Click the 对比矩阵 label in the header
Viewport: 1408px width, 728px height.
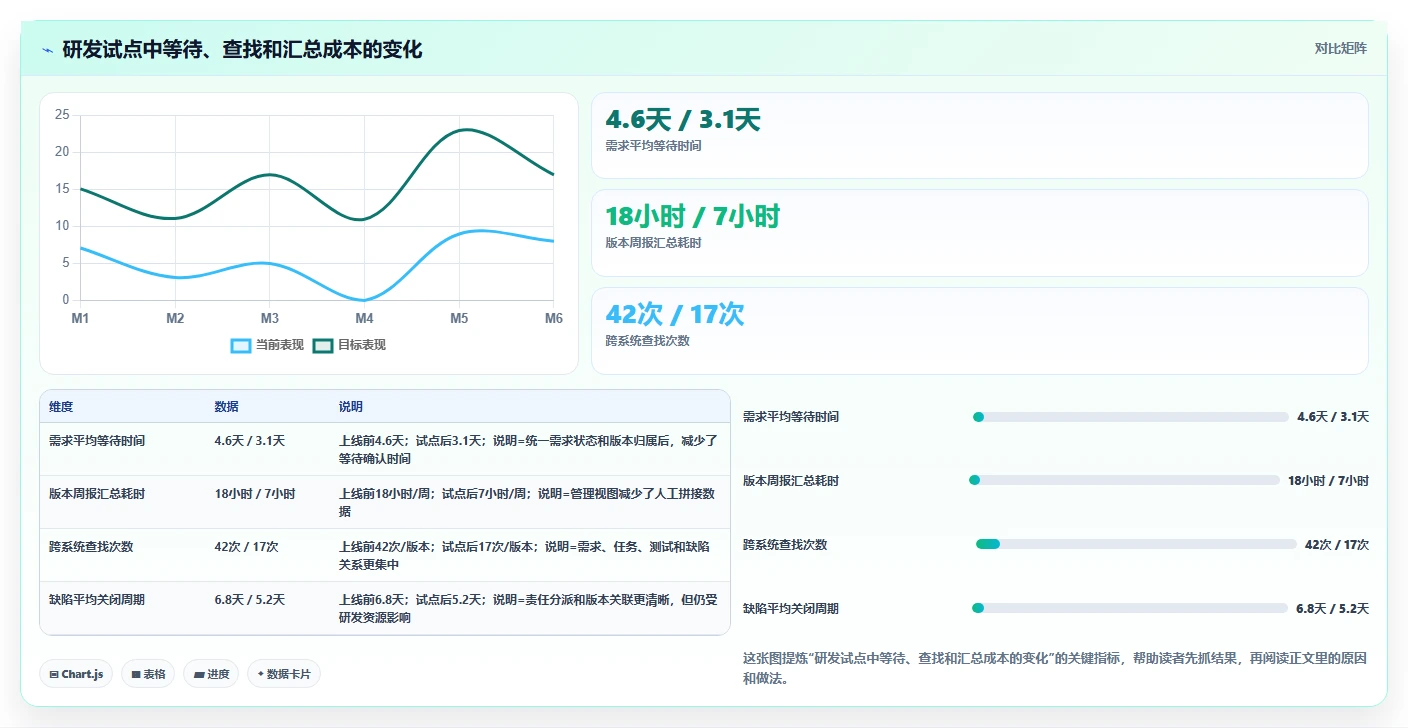tap(1340, 48)
